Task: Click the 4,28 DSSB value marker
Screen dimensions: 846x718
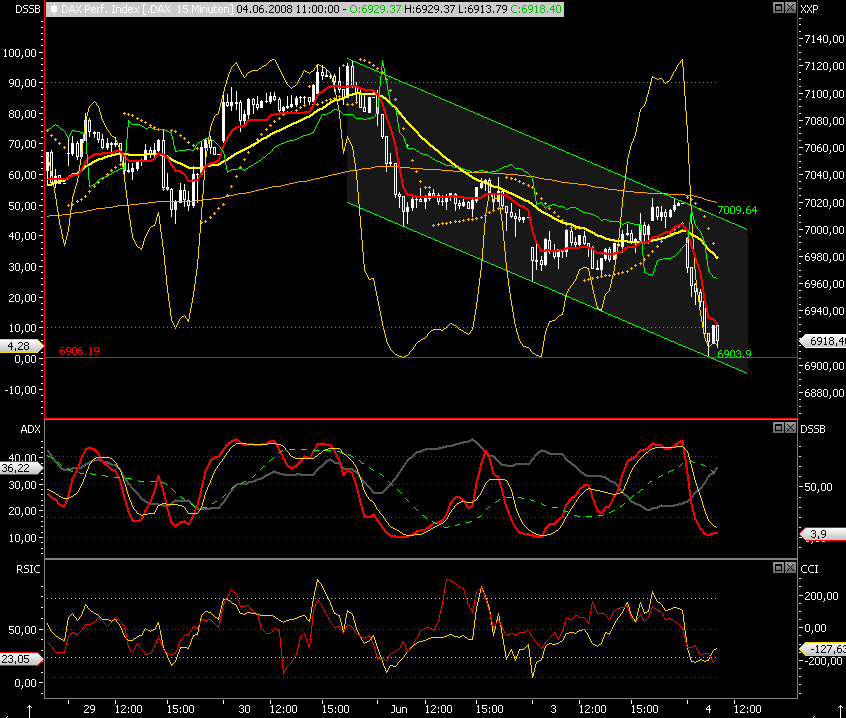Action: tap(21, 346)
